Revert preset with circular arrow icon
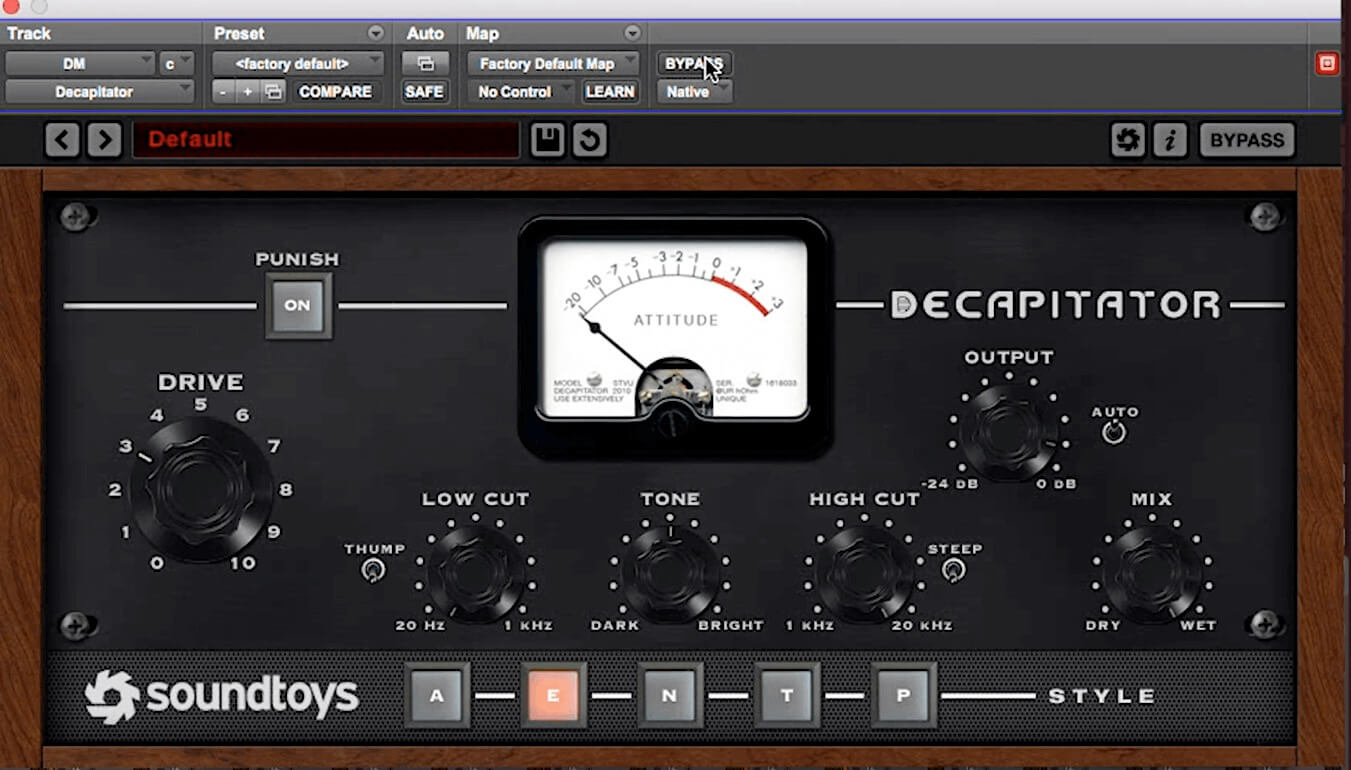Image resolution: width=1351 pixels, height=770 pixels. pos(590,140)
